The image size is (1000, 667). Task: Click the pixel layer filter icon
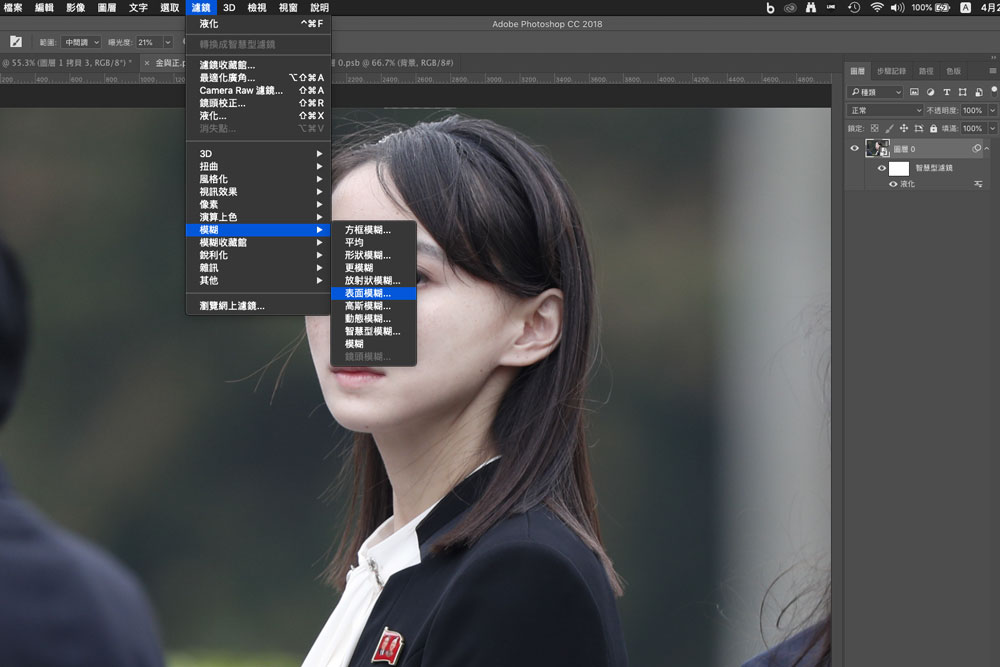914,92
